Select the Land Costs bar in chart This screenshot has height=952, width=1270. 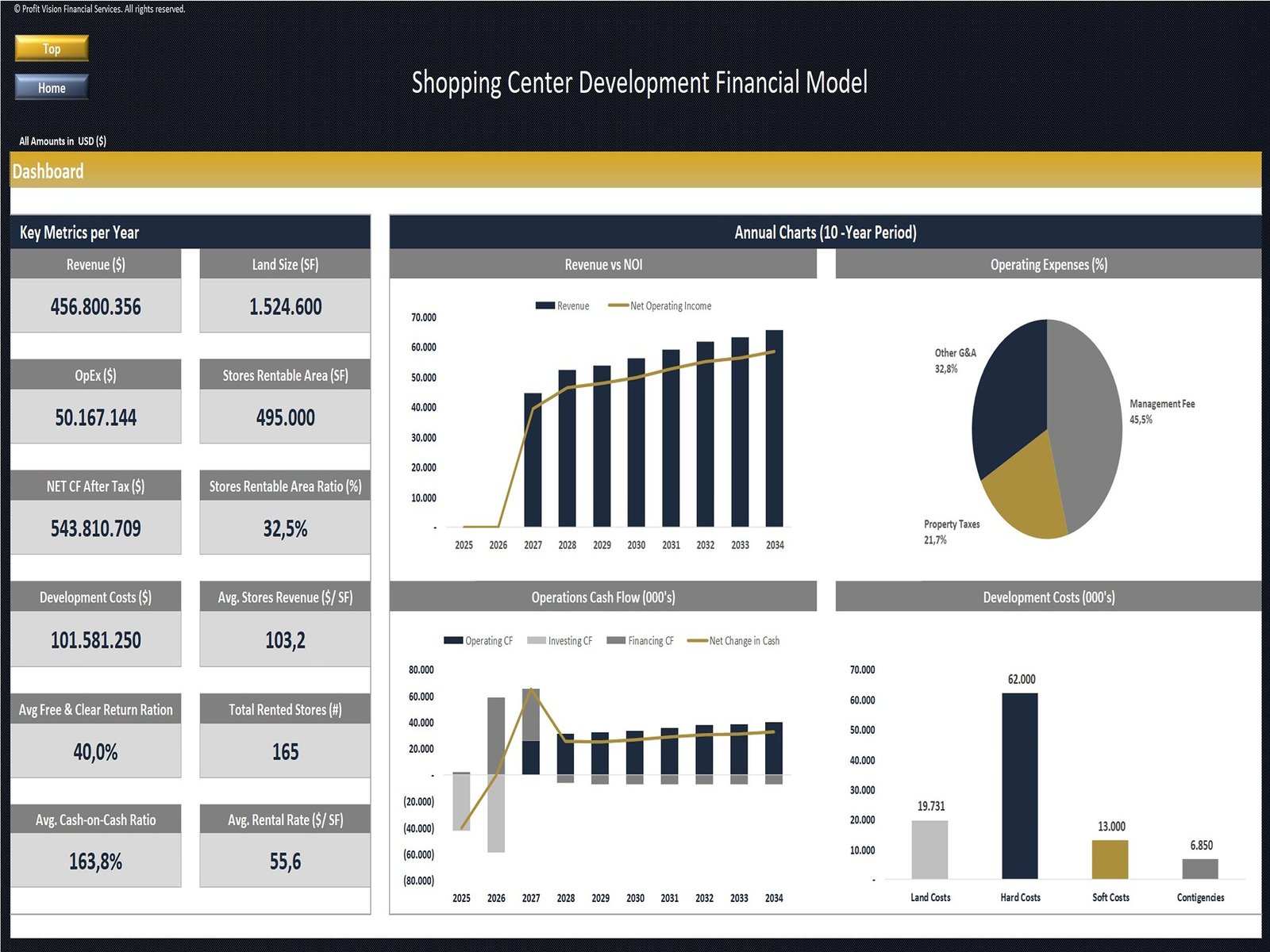929,850
